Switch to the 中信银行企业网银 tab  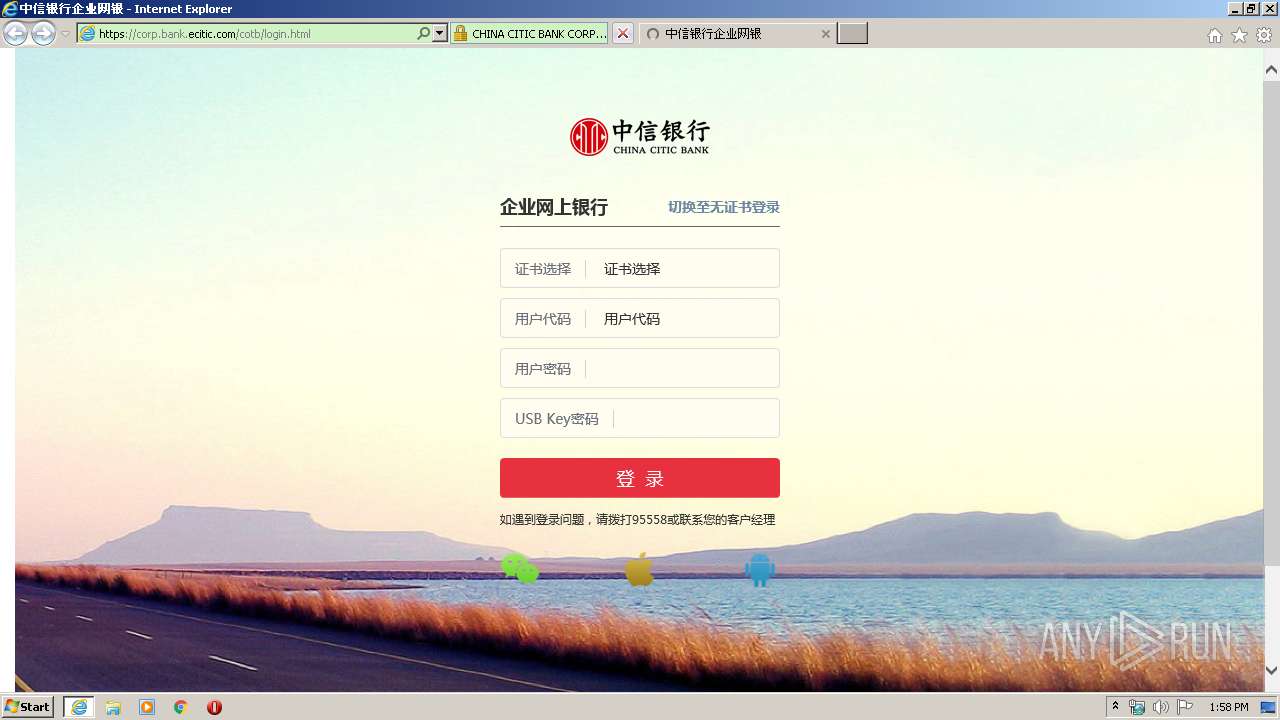point(735,33)
